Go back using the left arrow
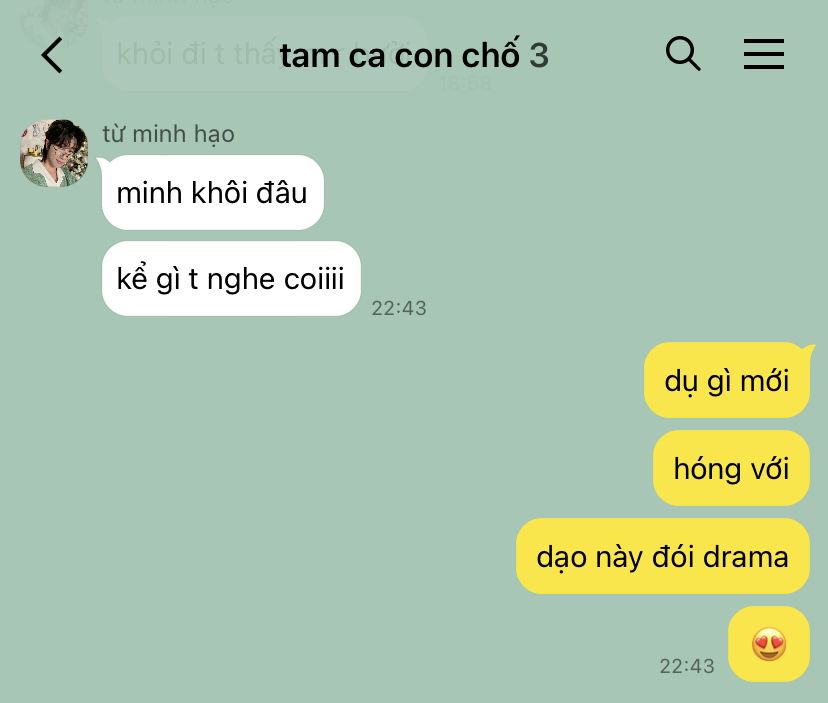The height and width of the screenshot is (703, 828). tap(52, 55)
